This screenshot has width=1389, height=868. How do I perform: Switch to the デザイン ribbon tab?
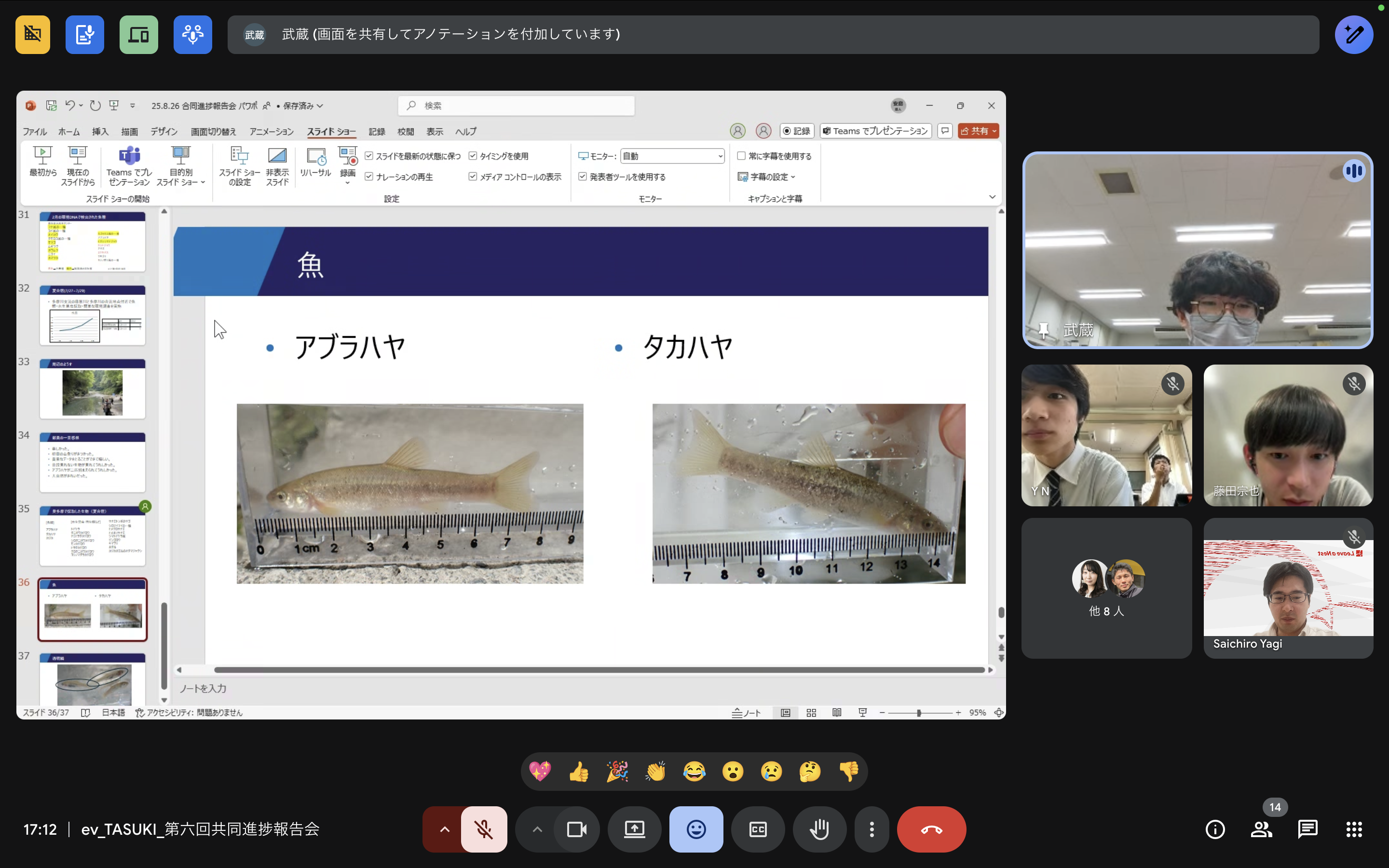coord(163,132)
